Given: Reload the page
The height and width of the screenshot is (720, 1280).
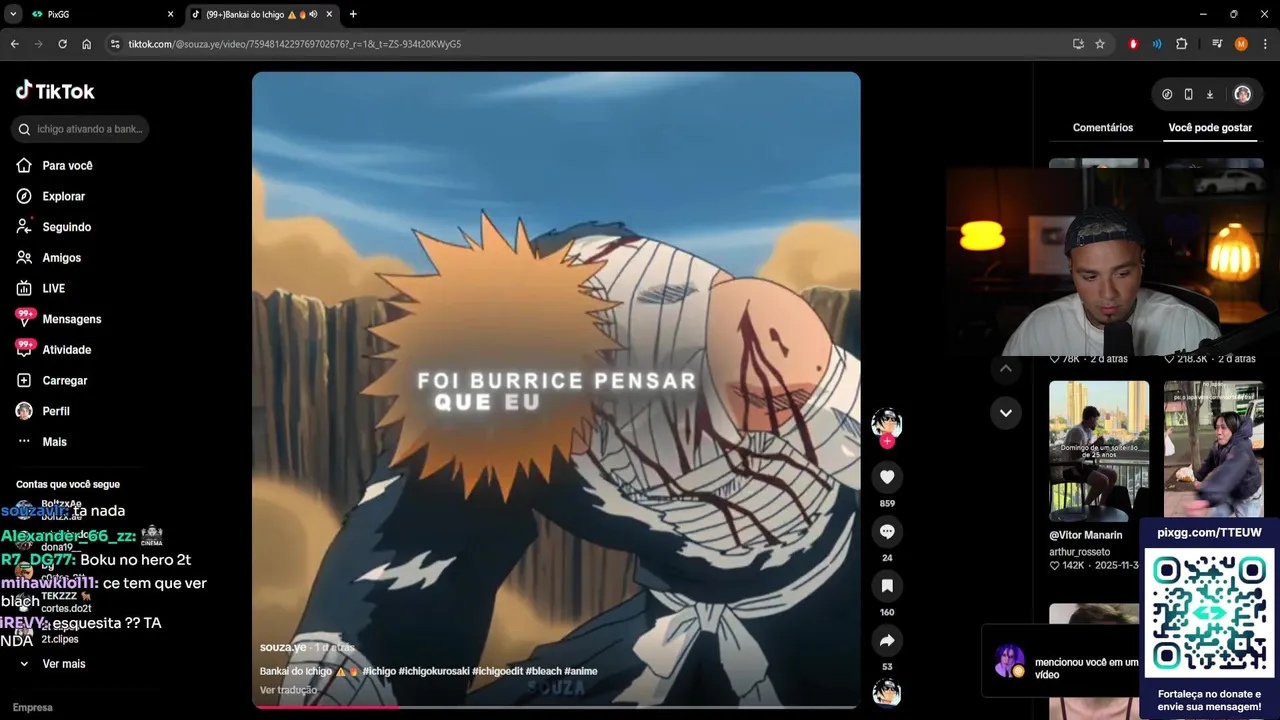Looking at the screenshot, I should (62, 44).
